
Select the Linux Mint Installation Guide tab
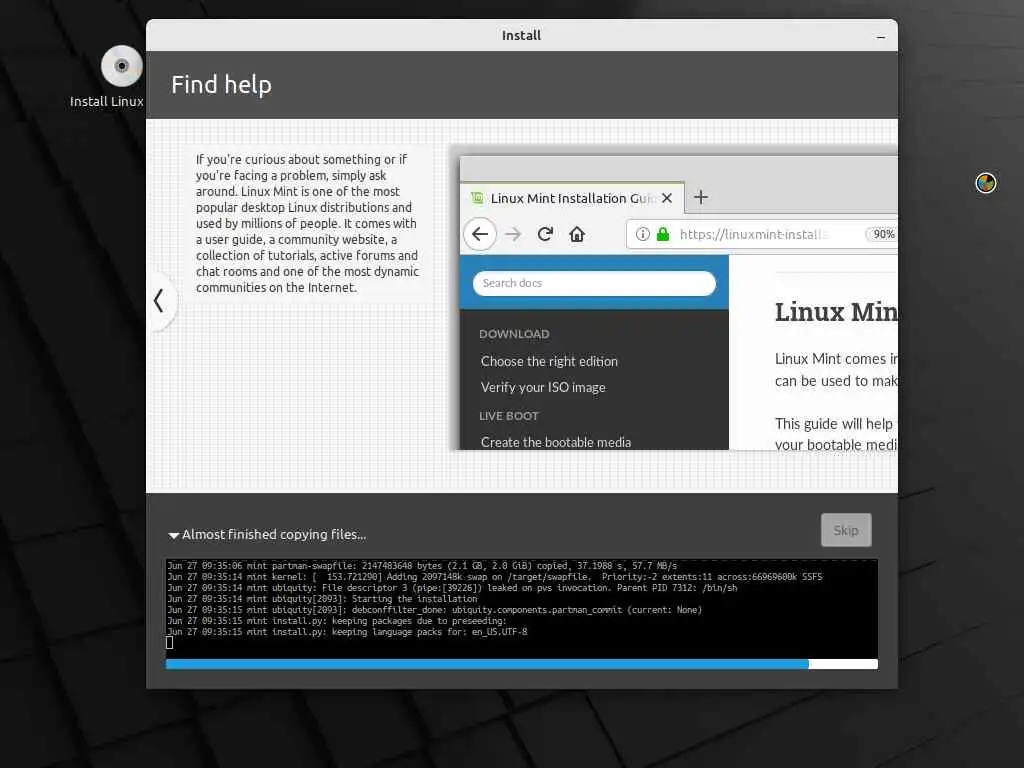573,198
